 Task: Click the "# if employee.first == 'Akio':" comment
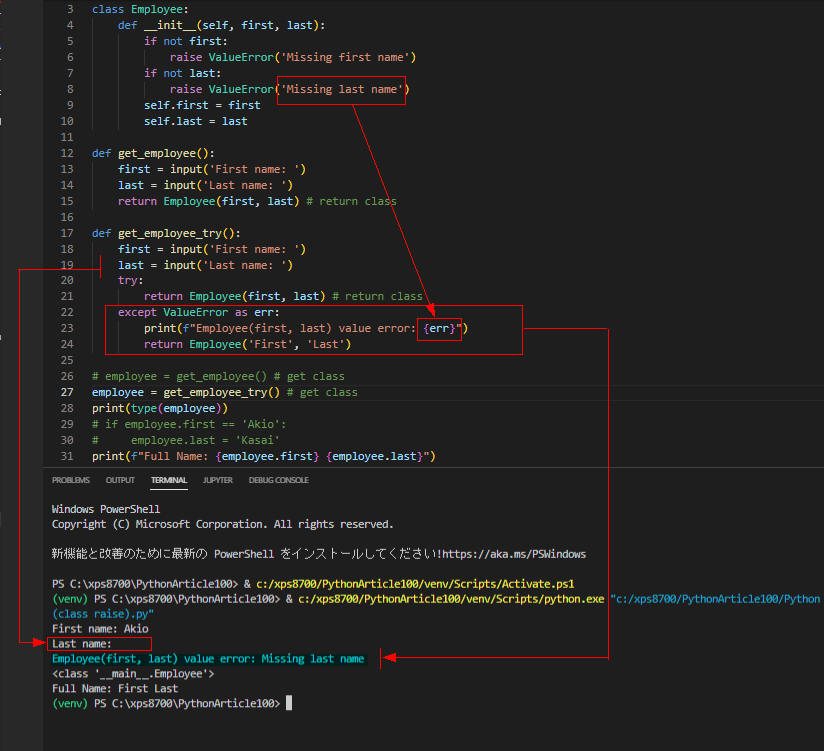tap(189, 424)
